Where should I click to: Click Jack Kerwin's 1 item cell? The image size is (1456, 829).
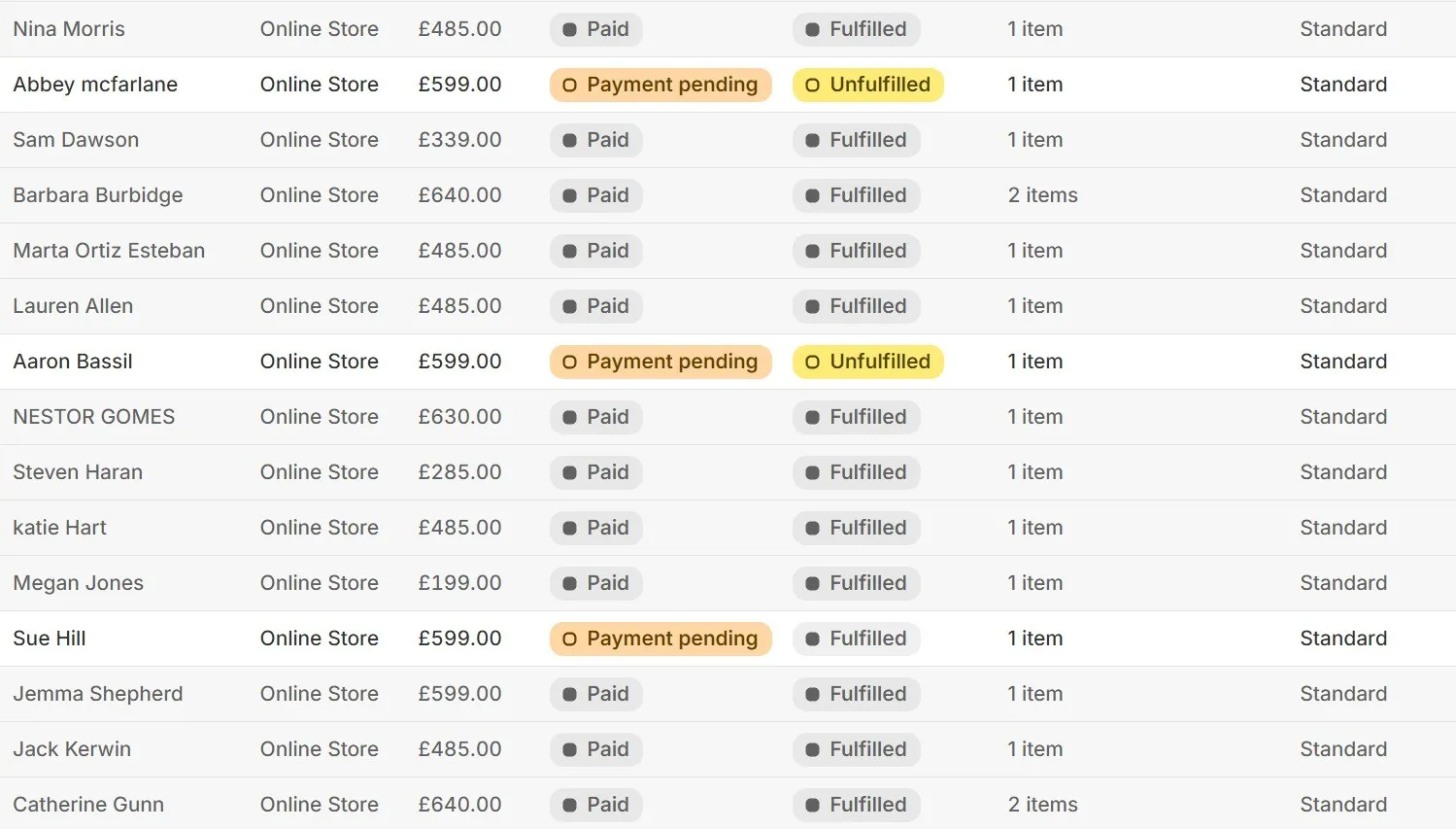(1034, 749)
